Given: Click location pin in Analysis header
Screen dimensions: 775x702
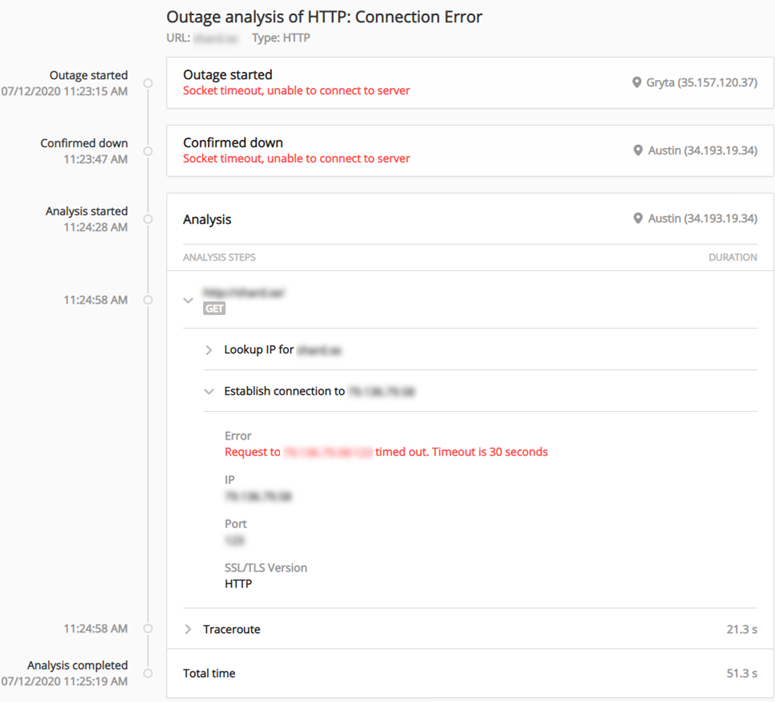Looking at the screenshot, I should click(x=637, y=219).
